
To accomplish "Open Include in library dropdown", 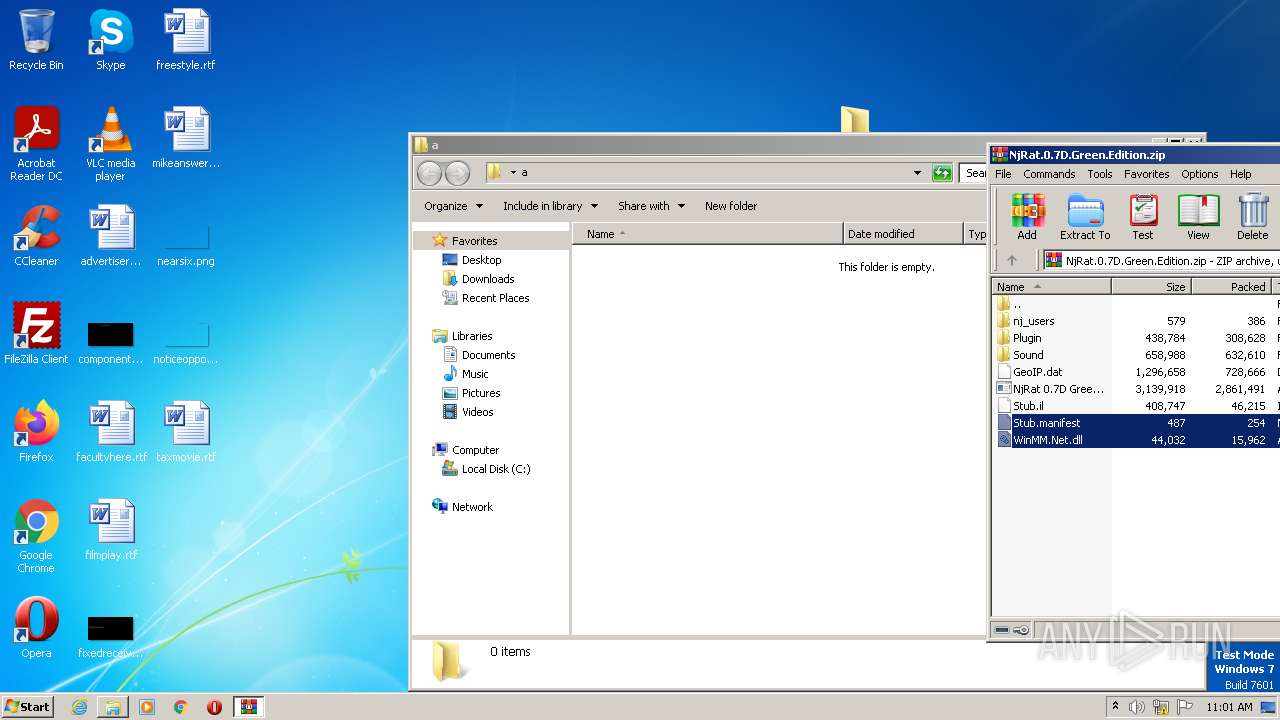I will [550, 206].
